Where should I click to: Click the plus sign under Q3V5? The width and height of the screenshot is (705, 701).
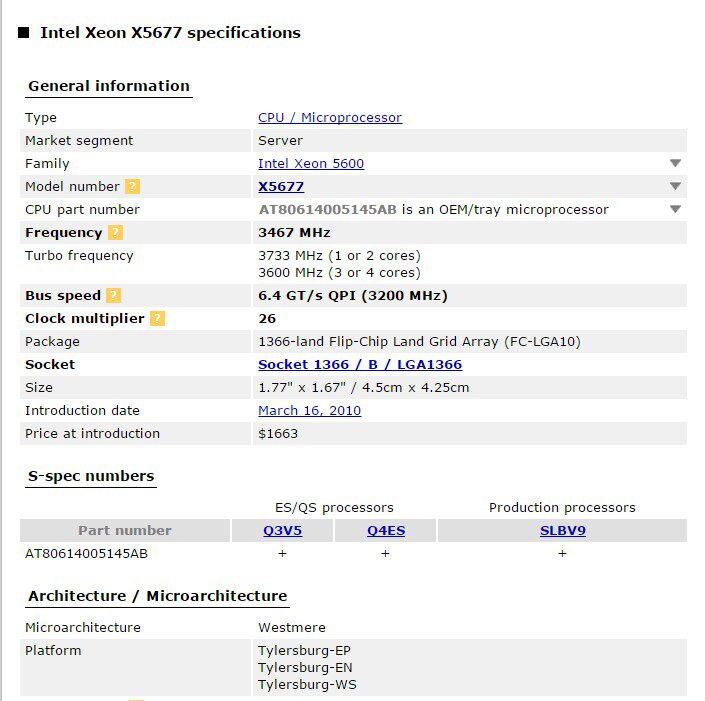pyautogui.click(x=282, y=554)
